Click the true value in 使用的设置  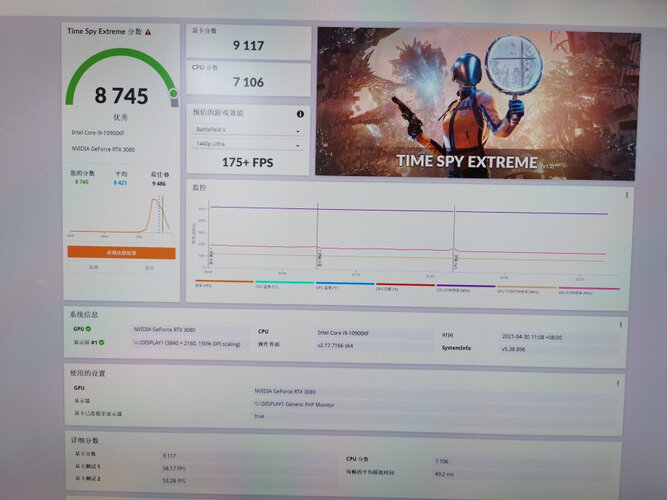pos(259,416)
